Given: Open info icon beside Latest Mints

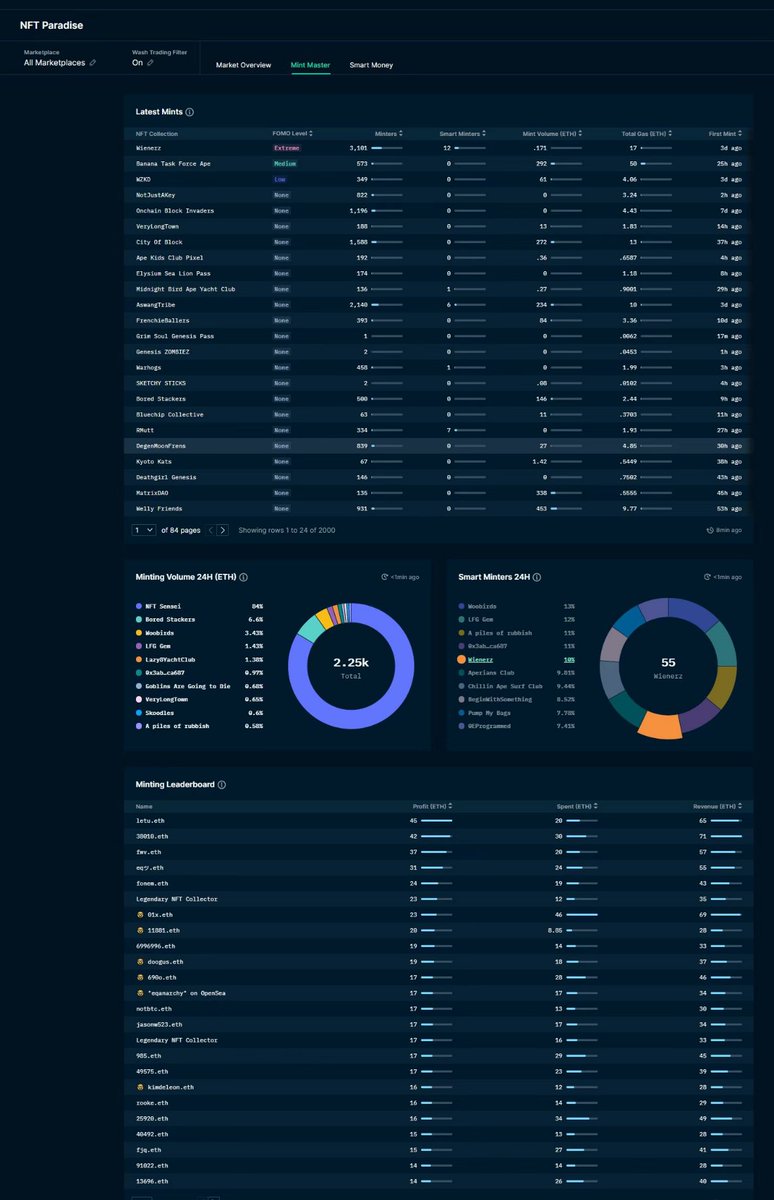Looking at the screenshot, I should click(190, 112).
